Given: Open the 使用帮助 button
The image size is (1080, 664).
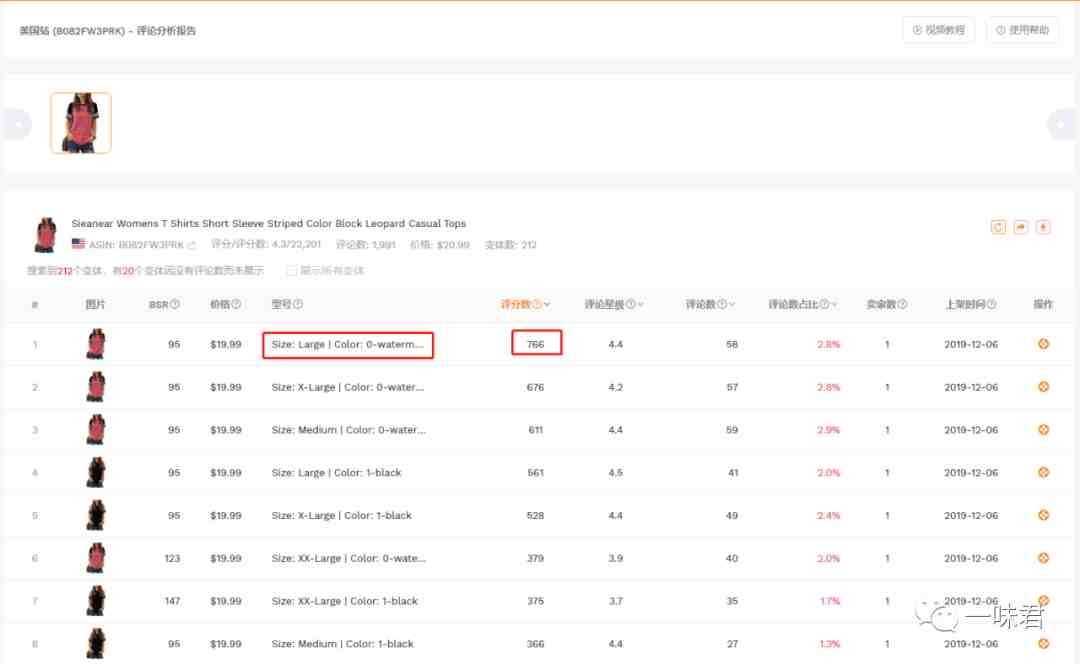Looking at the screenshot, I should click(x=1022, y=30).
